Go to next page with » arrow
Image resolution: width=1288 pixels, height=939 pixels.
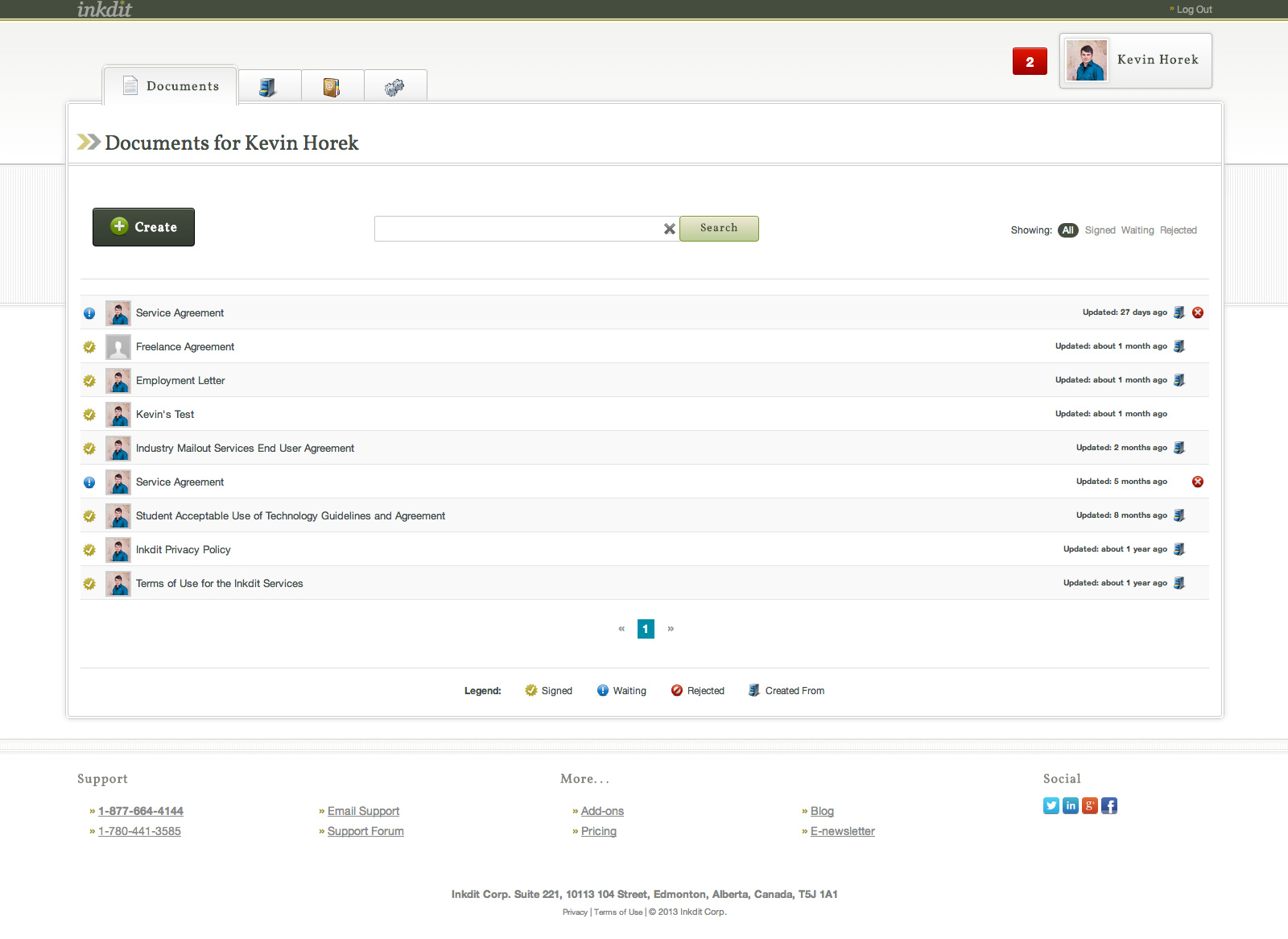671,629
